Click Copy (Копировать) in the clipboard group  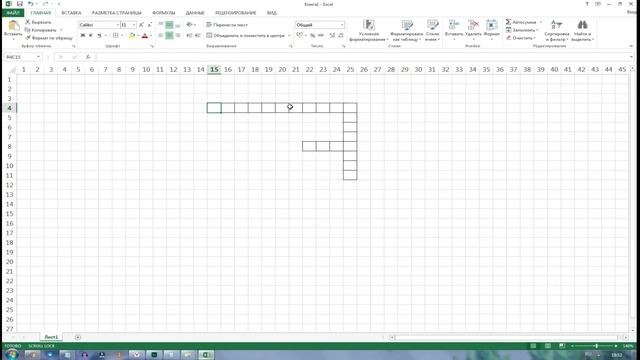pos(41,30)
